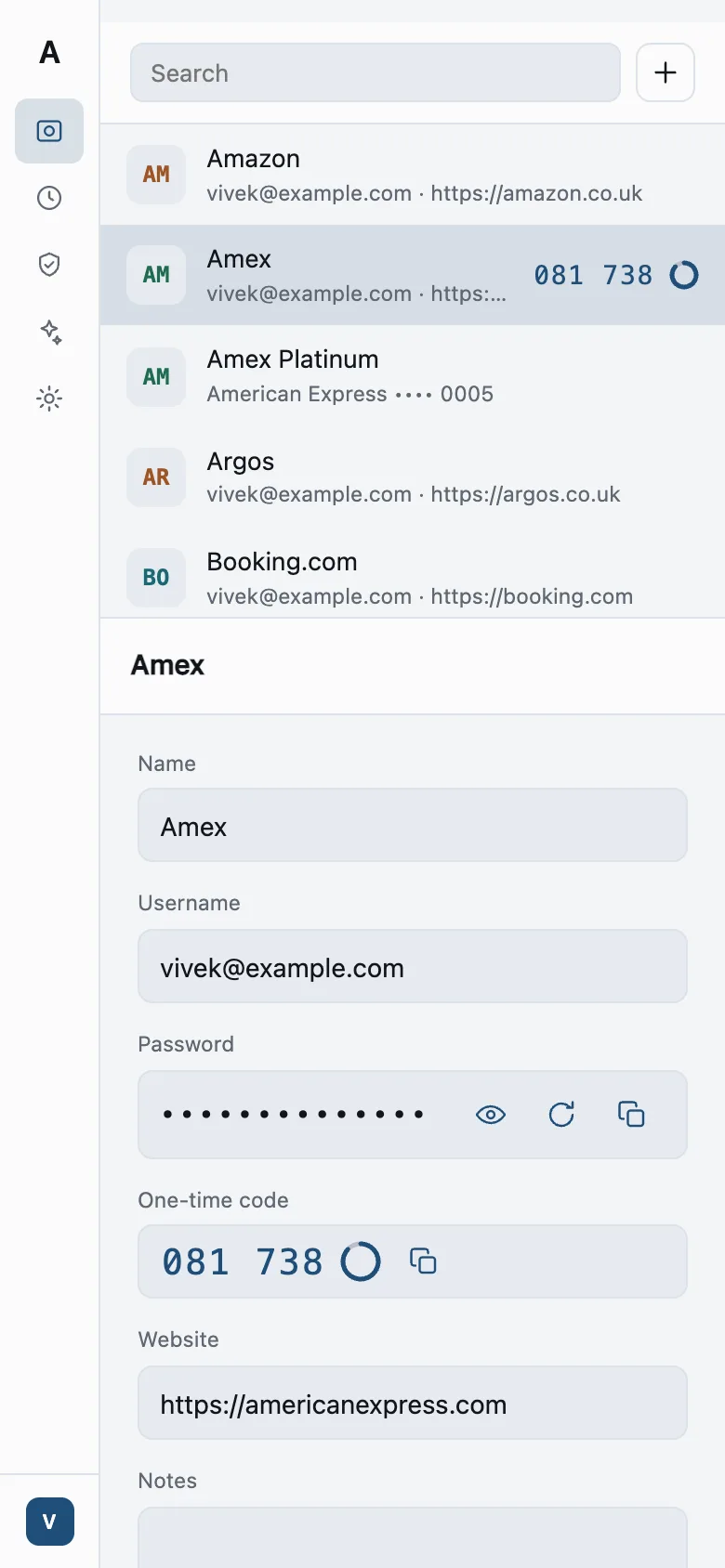Open the history clock icon in sidebar

49,198
